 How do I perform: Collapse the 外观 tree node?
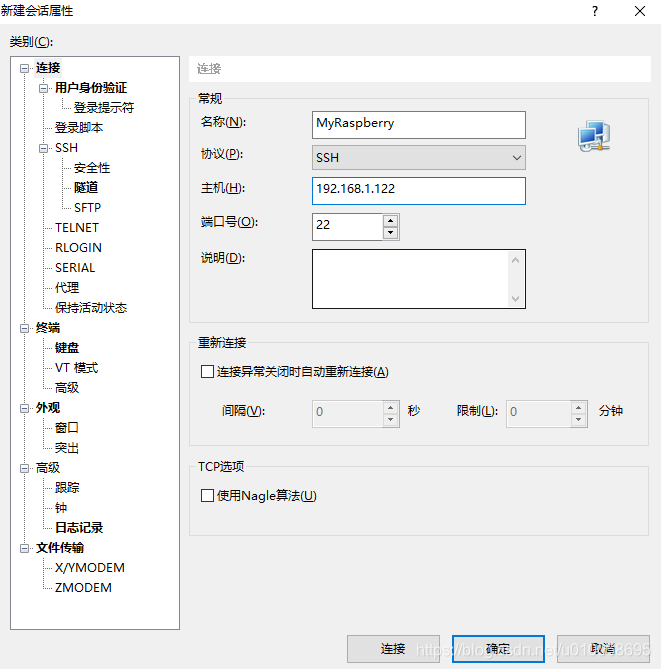point(25,408)
